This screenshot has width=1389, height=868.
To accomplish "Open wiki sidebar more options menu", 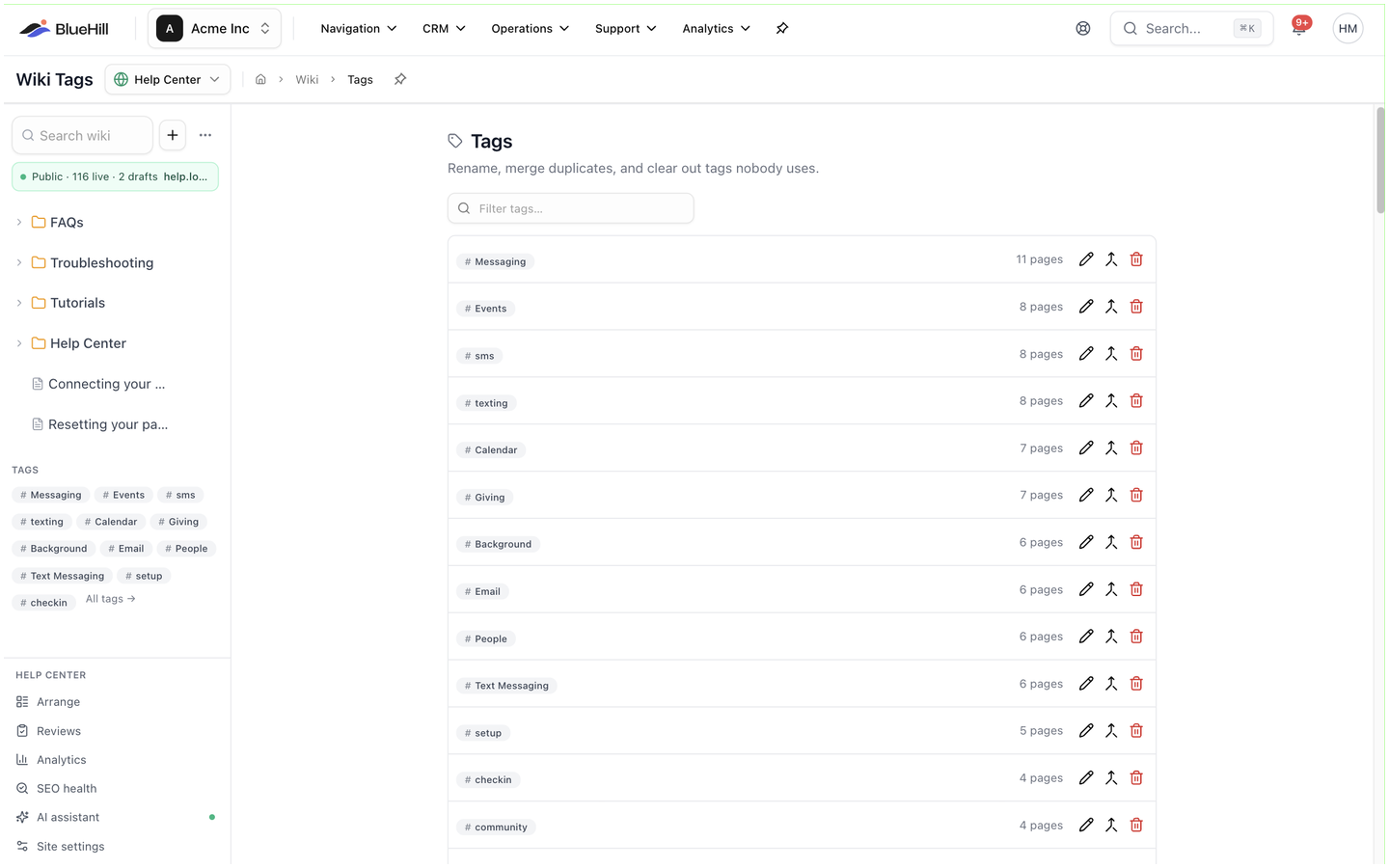I will click(205, 135).
